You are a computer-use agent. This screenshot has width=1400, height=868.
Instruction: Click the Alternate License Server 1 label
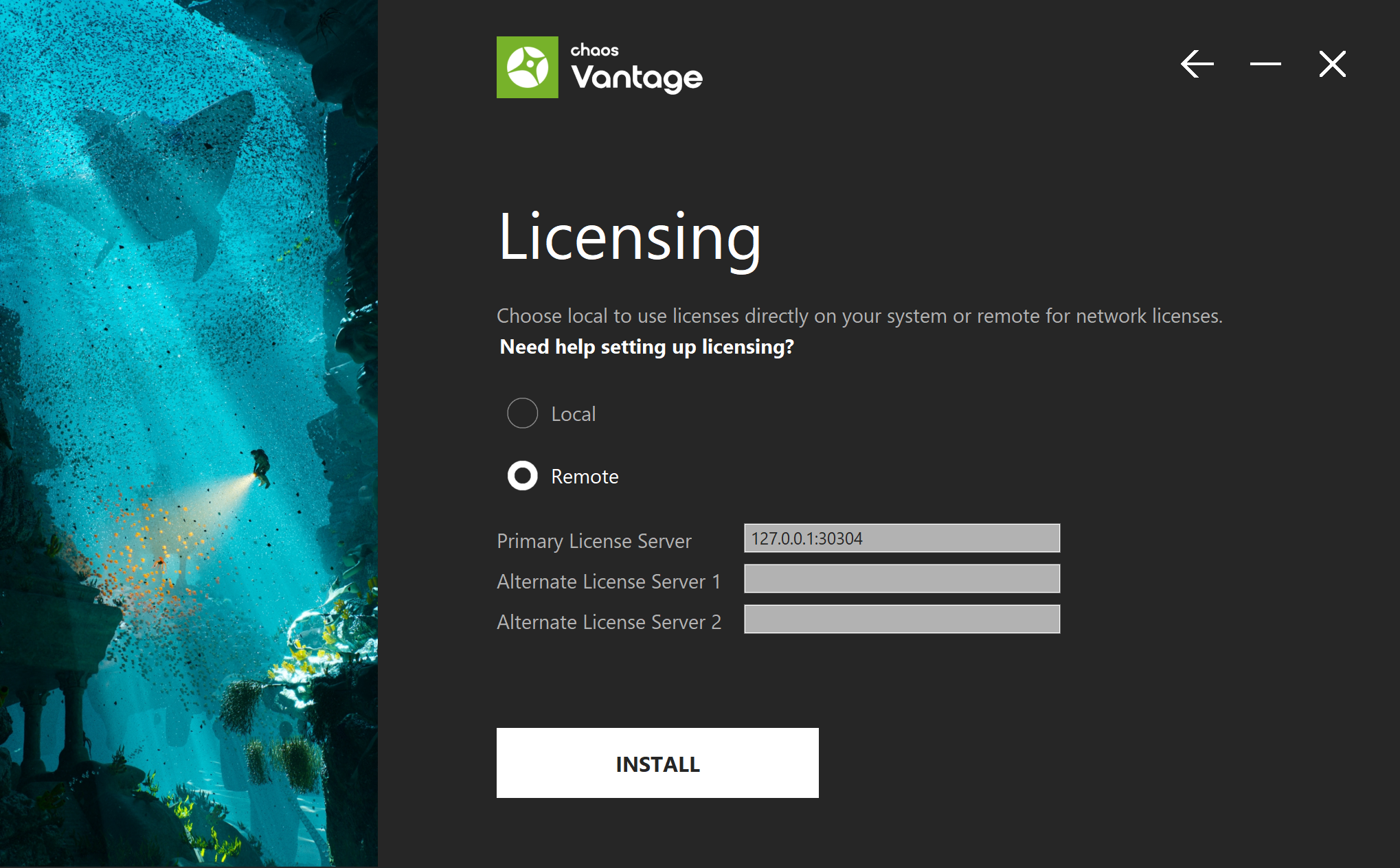tap(609, 582)
